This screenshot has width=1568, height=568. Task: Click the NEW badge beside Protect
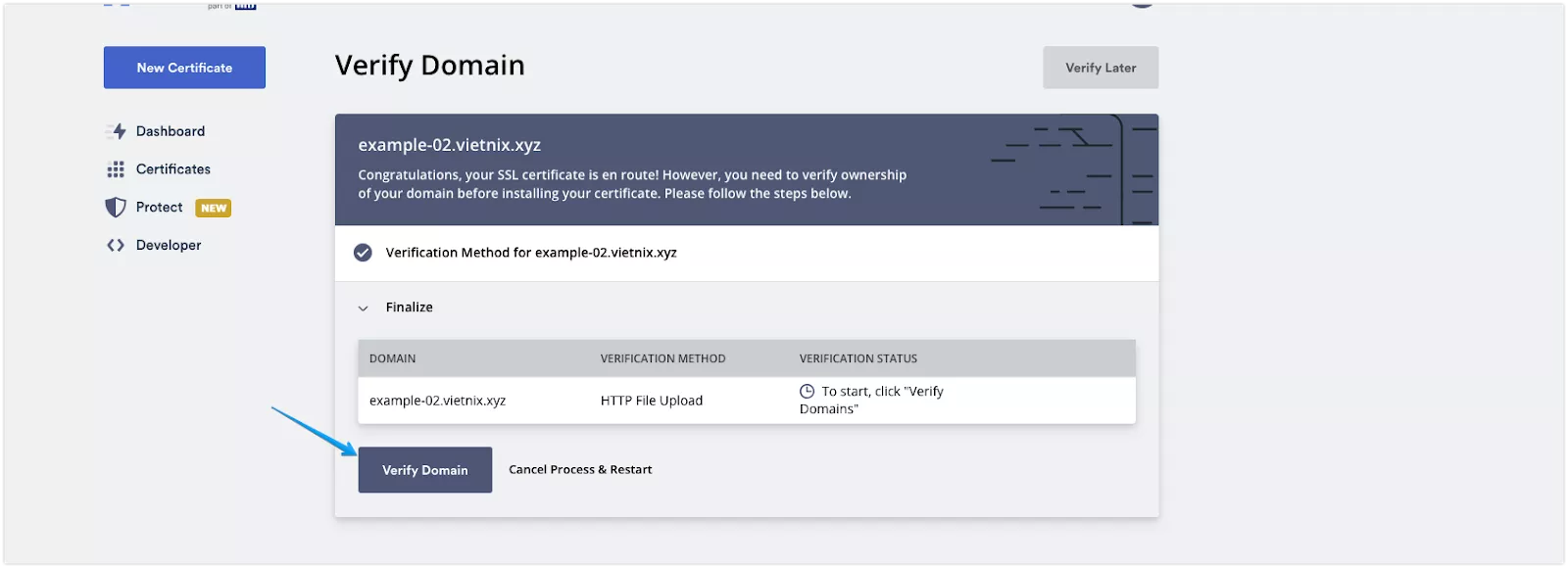click(214, 208)
